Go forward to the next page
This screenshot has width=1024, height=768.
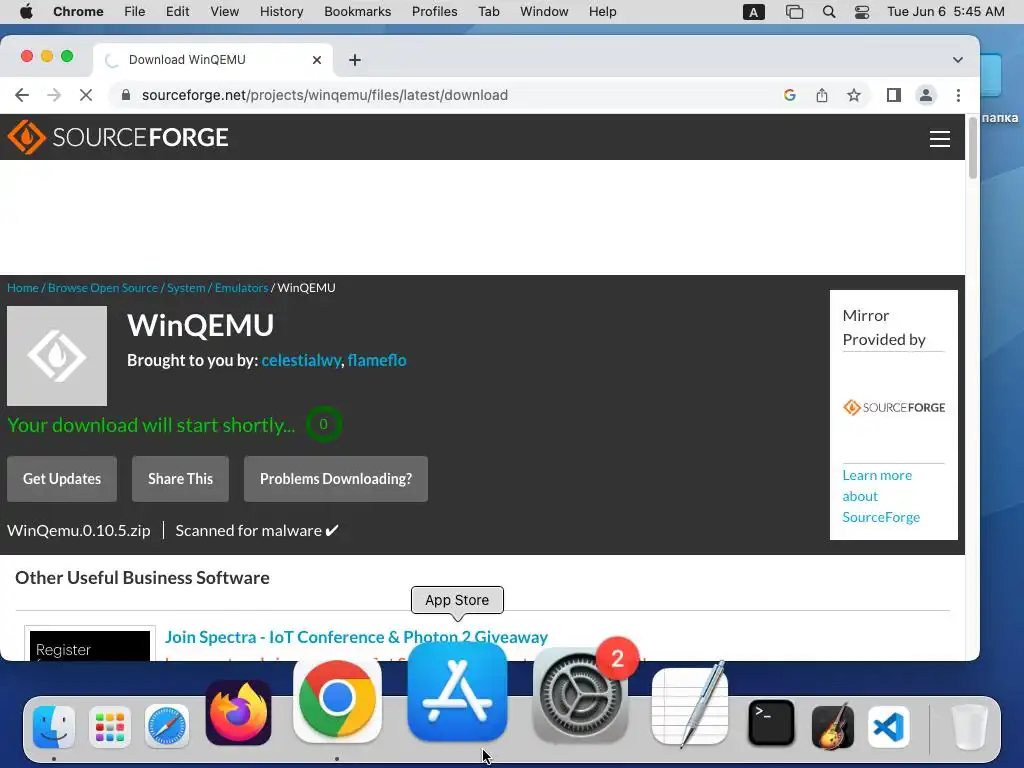pyautogui.click(x=54, y=95)
